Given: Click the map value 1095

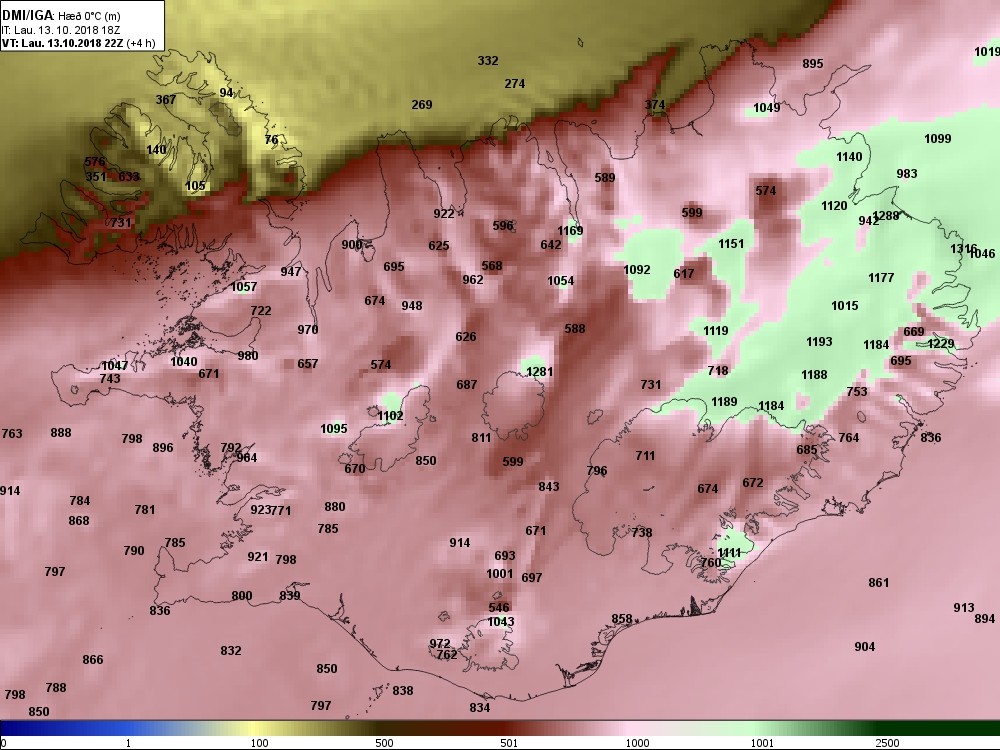Looking at the screenshot, I should 334,429.
